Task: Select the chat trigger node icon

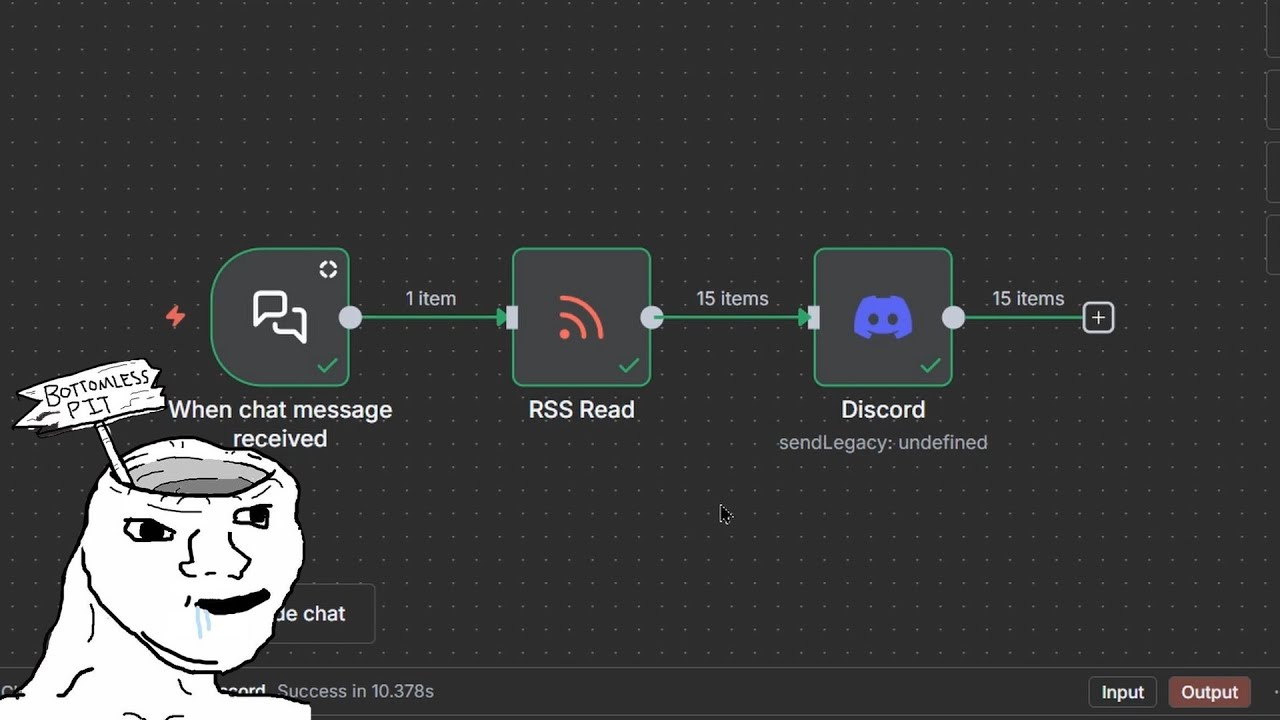Action: click(279, 317)
